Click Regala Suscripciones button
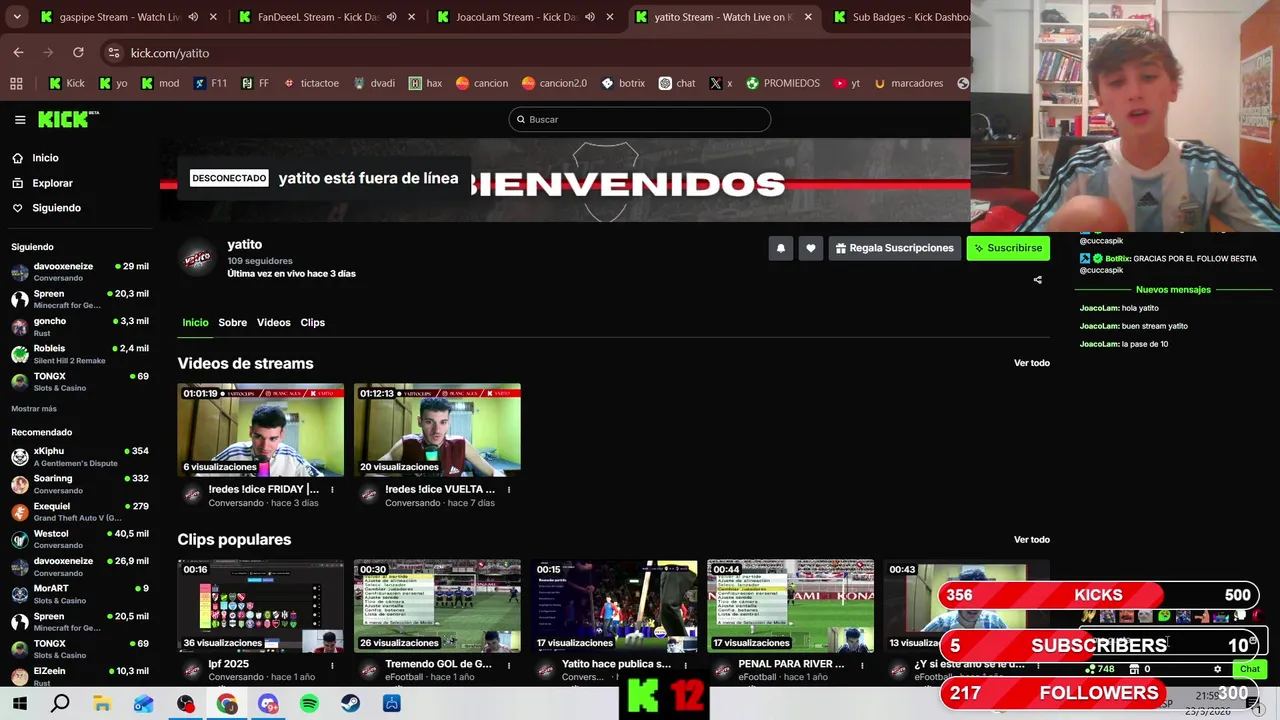This screenshot has height=720, width=1280. pos(895,248)
